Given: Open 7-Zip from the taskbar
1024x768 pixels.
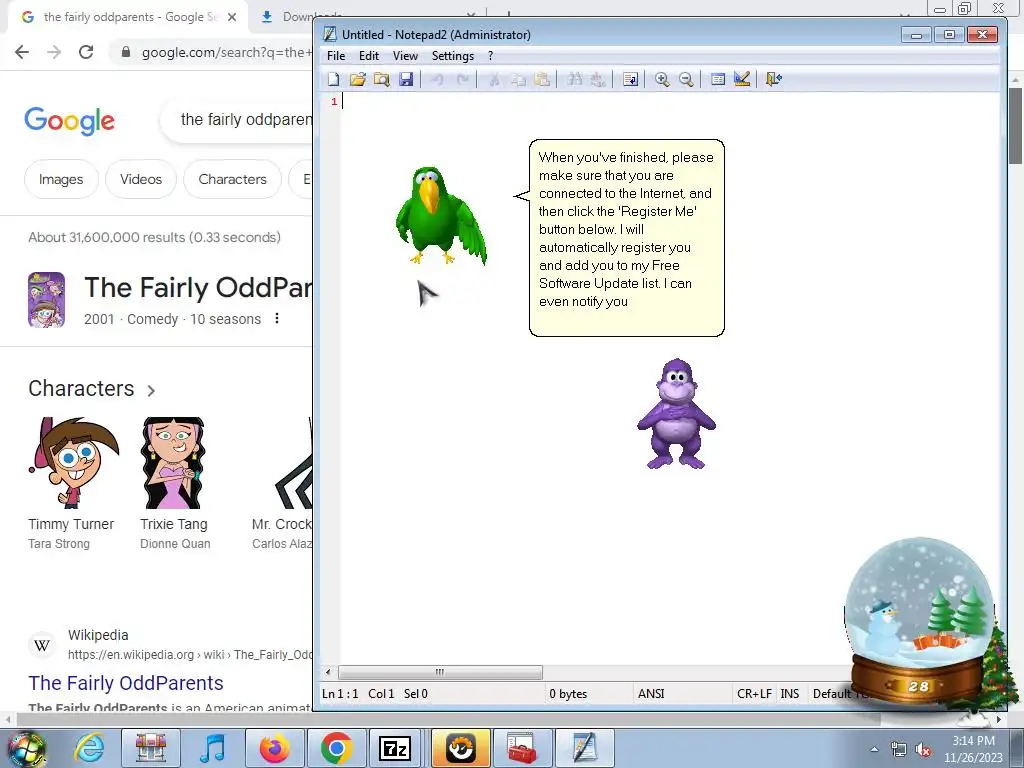Looking at the screenshot, I should tap(396, 748).
